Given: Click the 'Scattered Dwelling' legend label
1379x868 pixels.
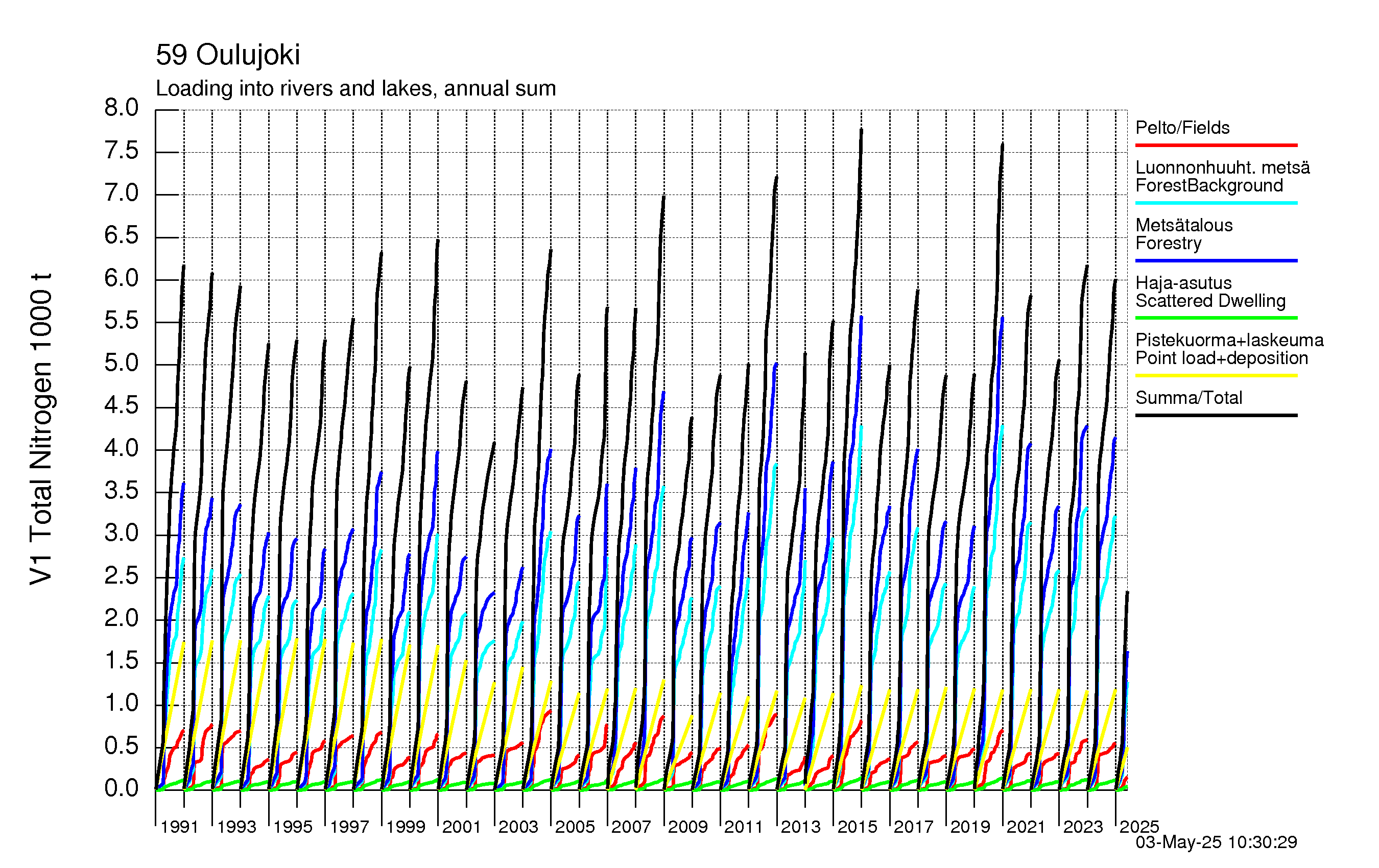Looking at the screenshot, I should (1210, 301).
